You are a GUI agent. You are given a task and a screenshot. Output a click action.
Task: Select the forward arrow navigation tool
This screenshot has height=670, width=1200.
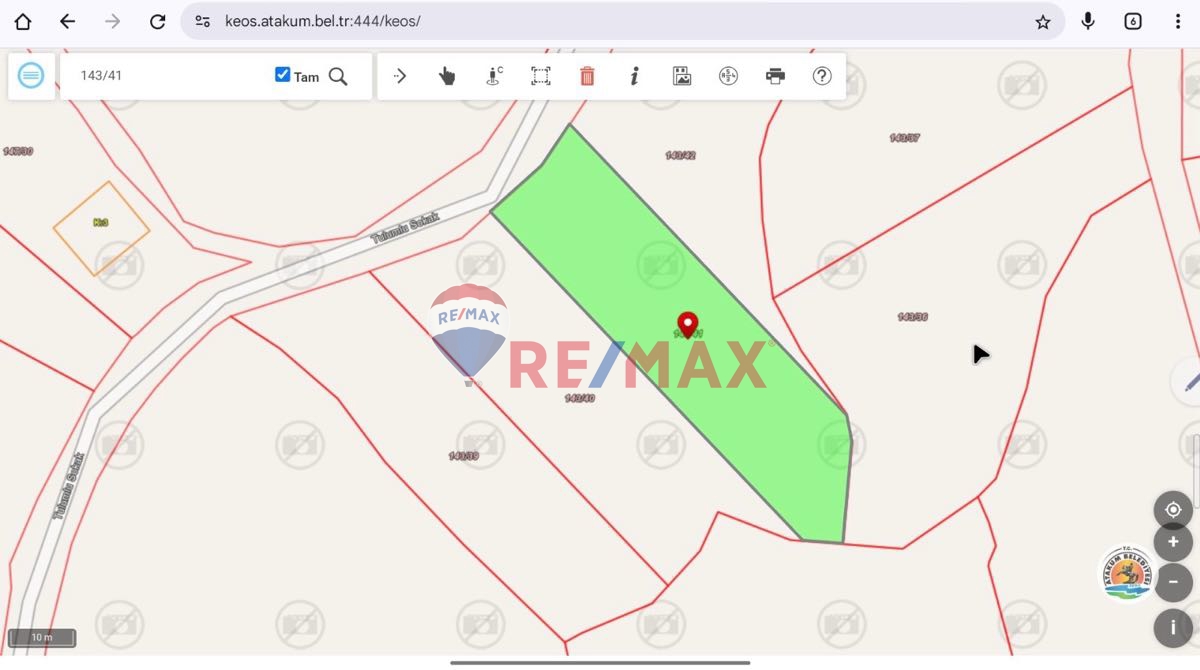tap(399, 75)
